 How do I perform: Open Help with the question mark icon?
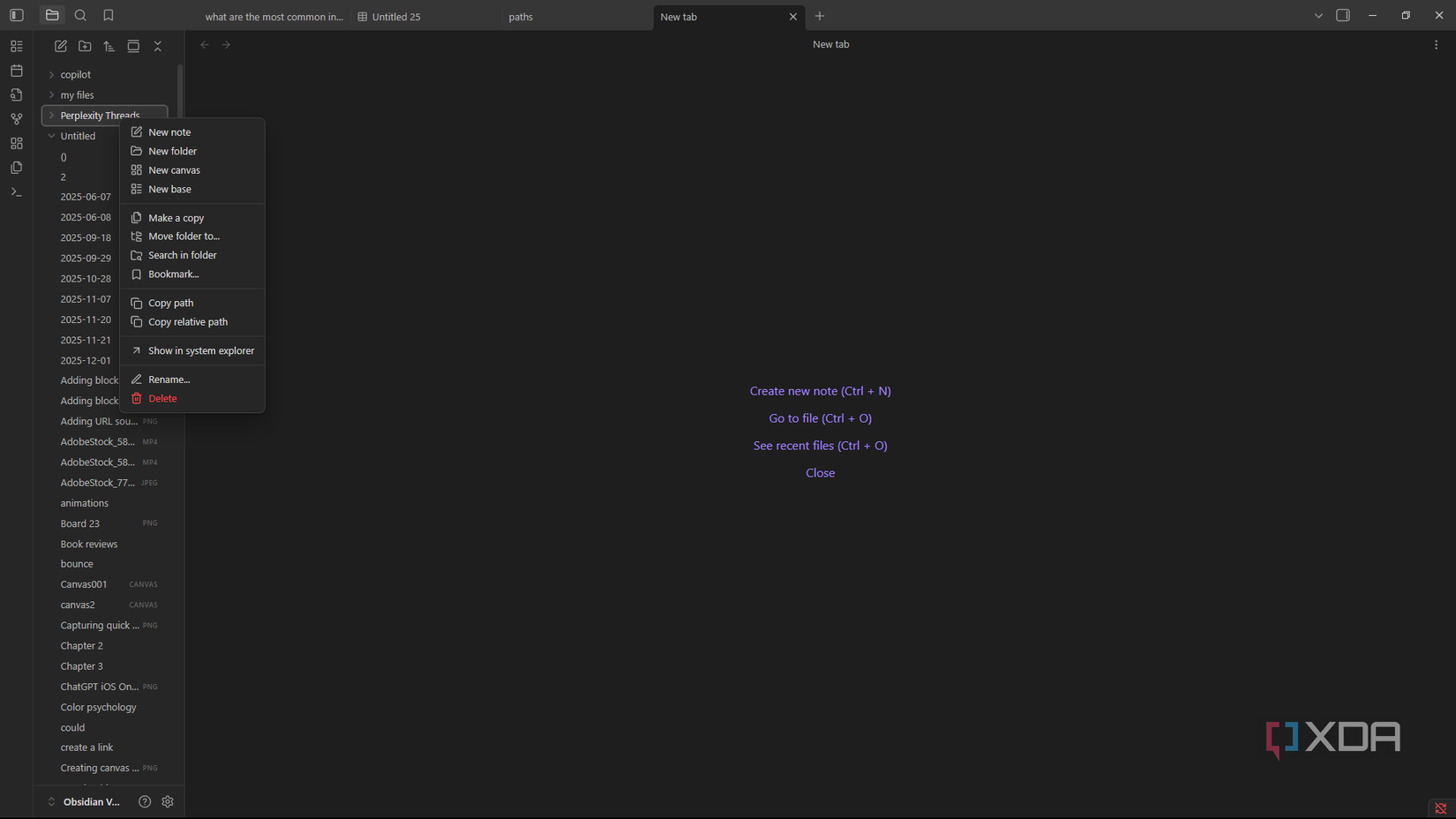coord(144,801)
